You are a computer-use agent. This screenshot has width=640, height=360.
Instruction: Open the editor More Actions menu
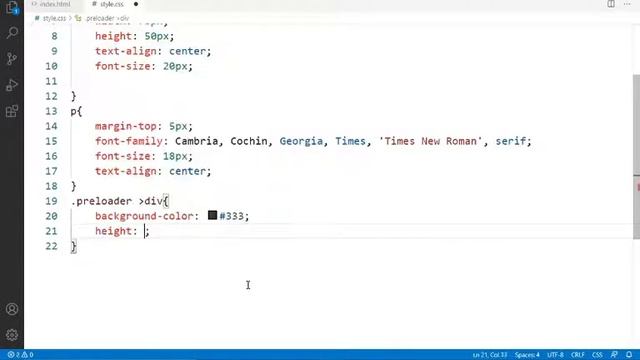[x=627, y=4]
